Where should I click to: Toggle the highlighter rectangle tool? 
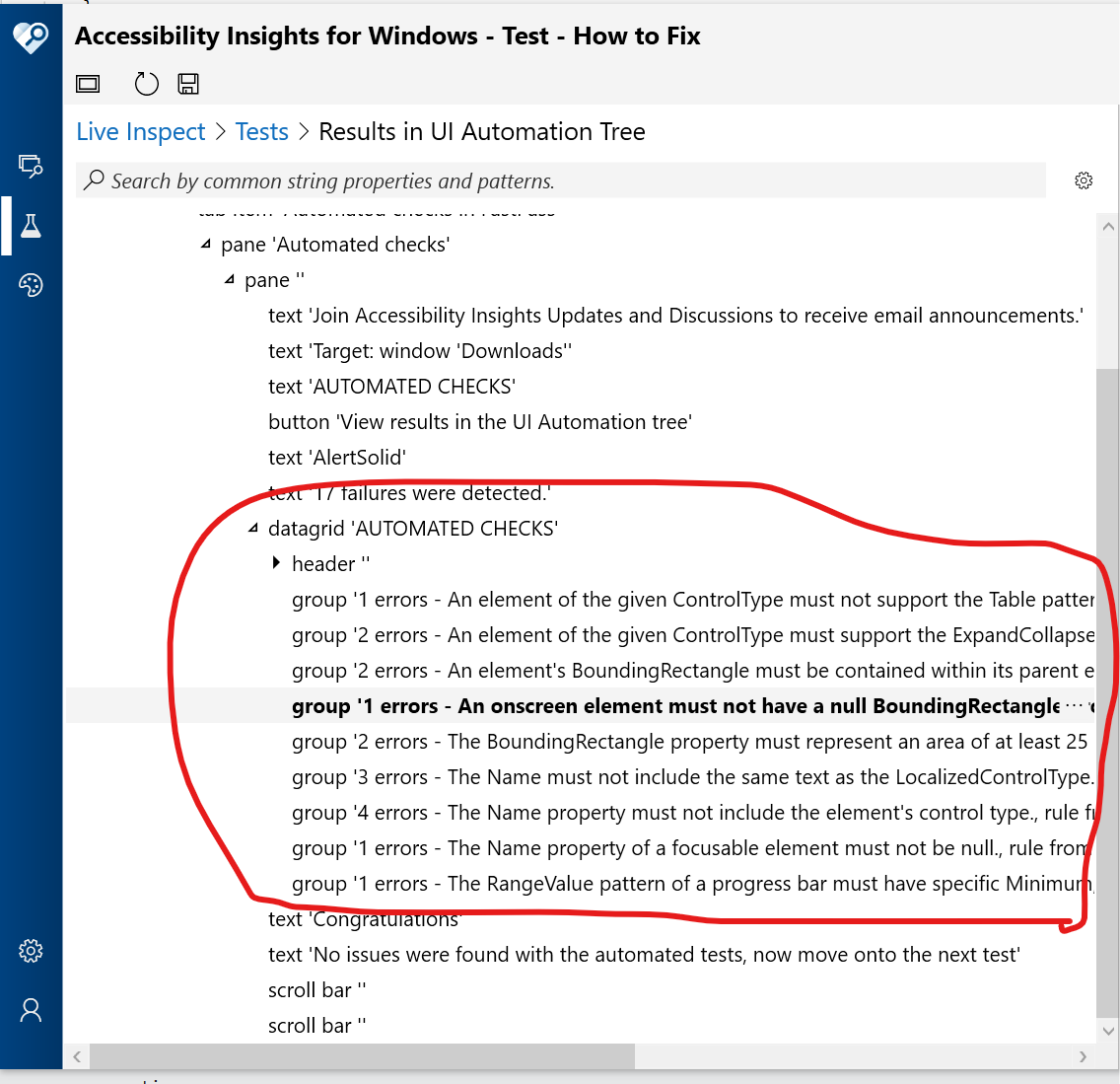(x=87, y=83)
